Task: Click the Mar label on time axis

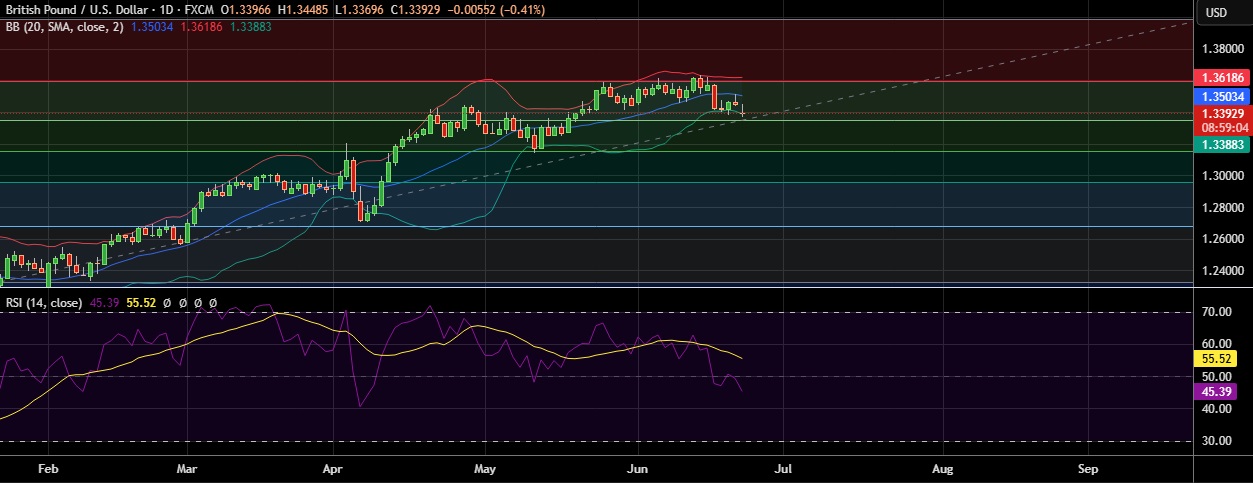Action: tap(187, 468)
